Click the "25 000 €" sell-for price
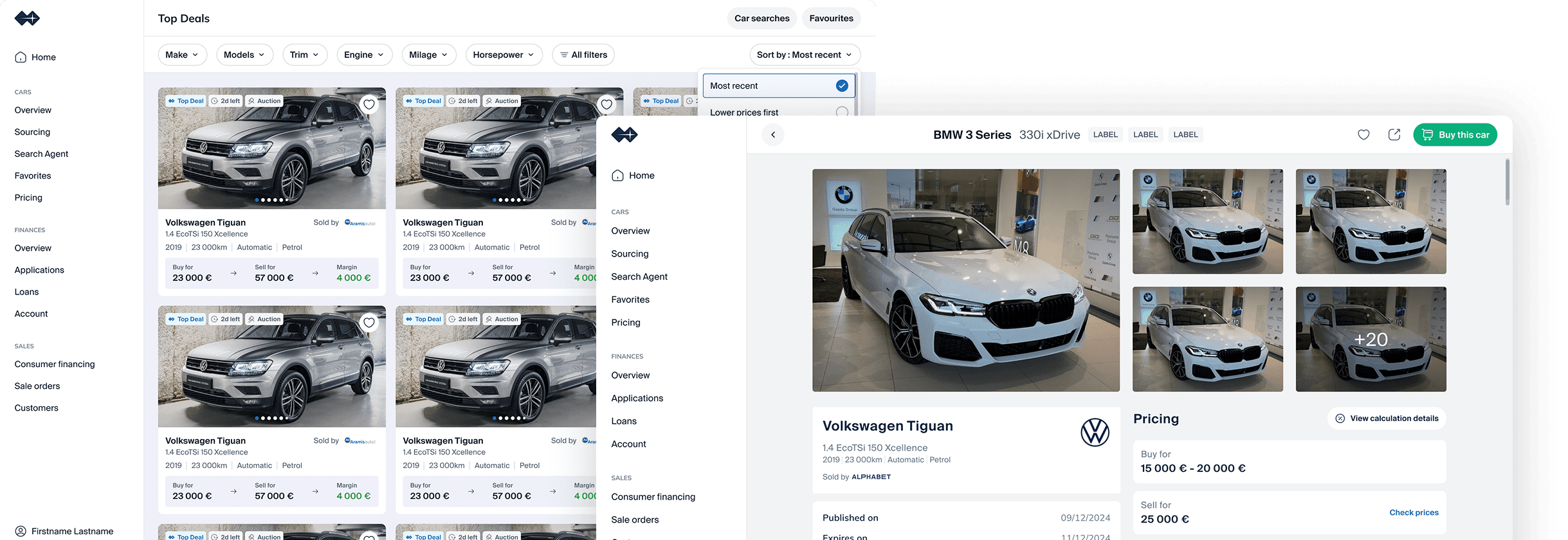This screenshot has width=1568, height=540. tap(1165, 519)
